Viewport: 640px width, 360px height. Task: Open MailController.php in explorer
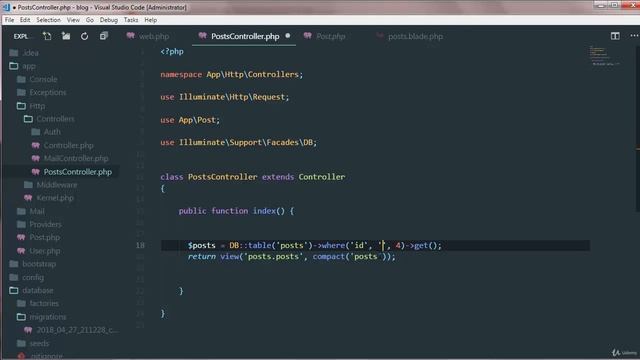76,158
